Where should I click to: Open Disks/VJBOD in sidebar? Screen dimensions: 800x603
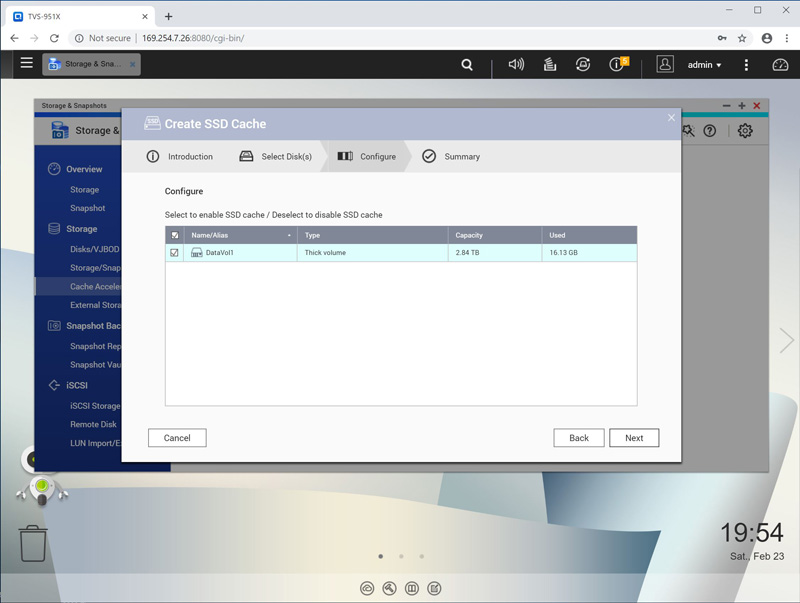(94, 249)
